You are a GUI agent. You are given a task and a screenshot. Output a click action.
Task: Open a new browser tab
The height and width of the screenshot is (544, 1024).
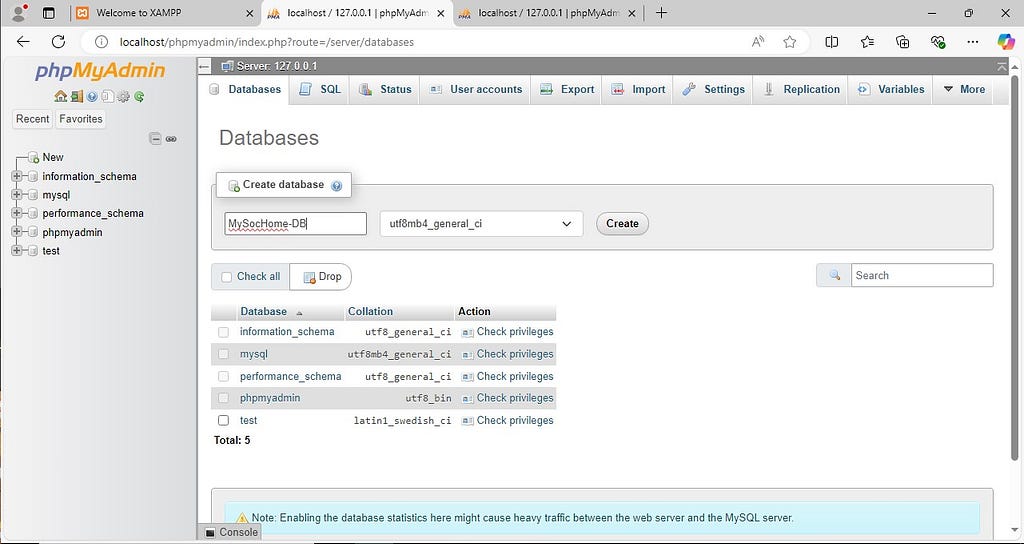click(x=661, y=13)
